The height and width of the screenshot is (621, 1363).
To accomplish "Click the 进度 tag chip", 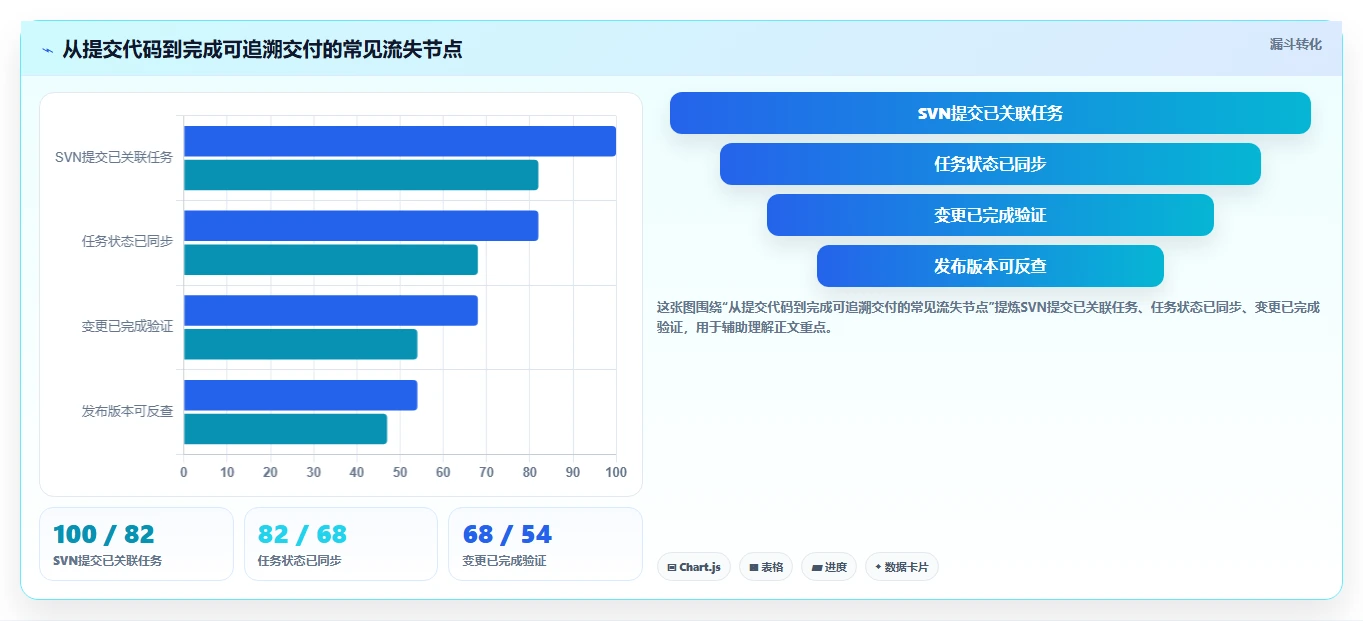I will [829, 567].
